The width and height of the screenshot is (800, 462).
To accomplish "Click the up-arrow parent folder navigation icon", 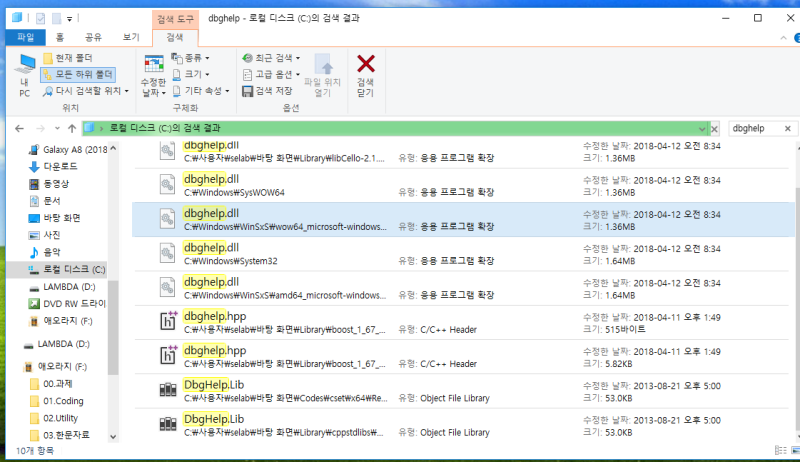I will (x=72, y=129).
